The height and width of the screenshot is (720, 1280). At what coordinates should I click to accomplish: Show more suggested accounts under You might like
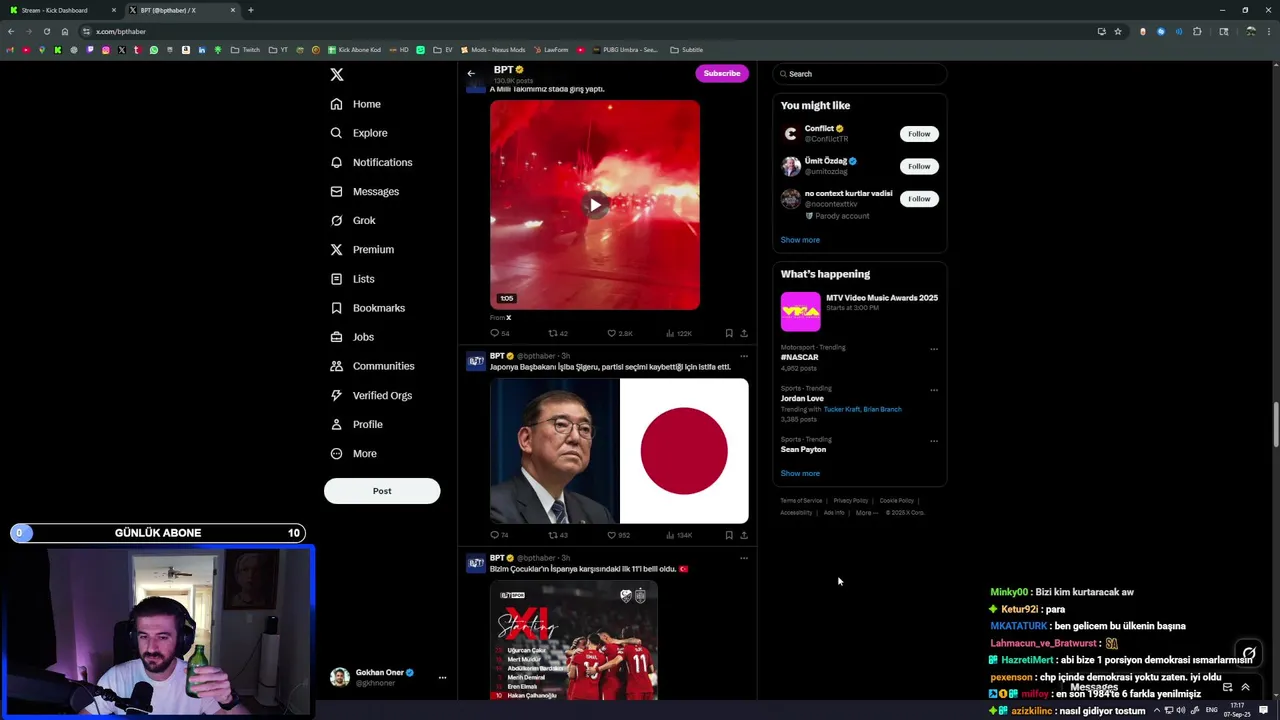[800, 240]
